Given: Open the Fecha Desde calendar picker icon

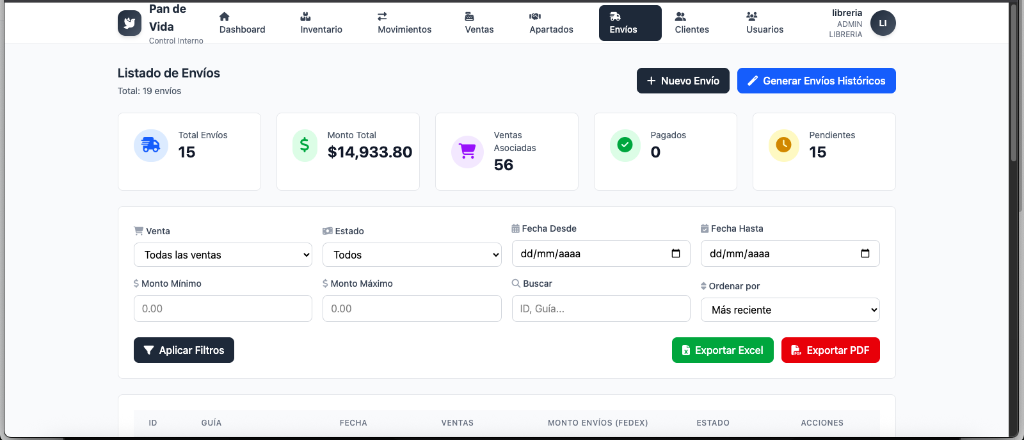Looking at the screenshot, I should 676,254.
